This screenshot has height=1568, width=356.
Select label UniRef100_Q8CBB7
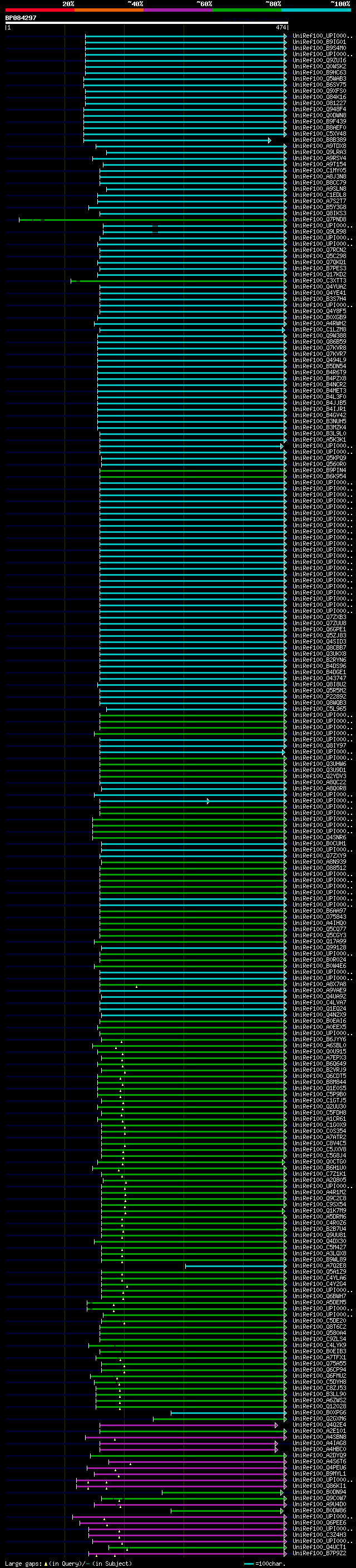tap(319, 647)
